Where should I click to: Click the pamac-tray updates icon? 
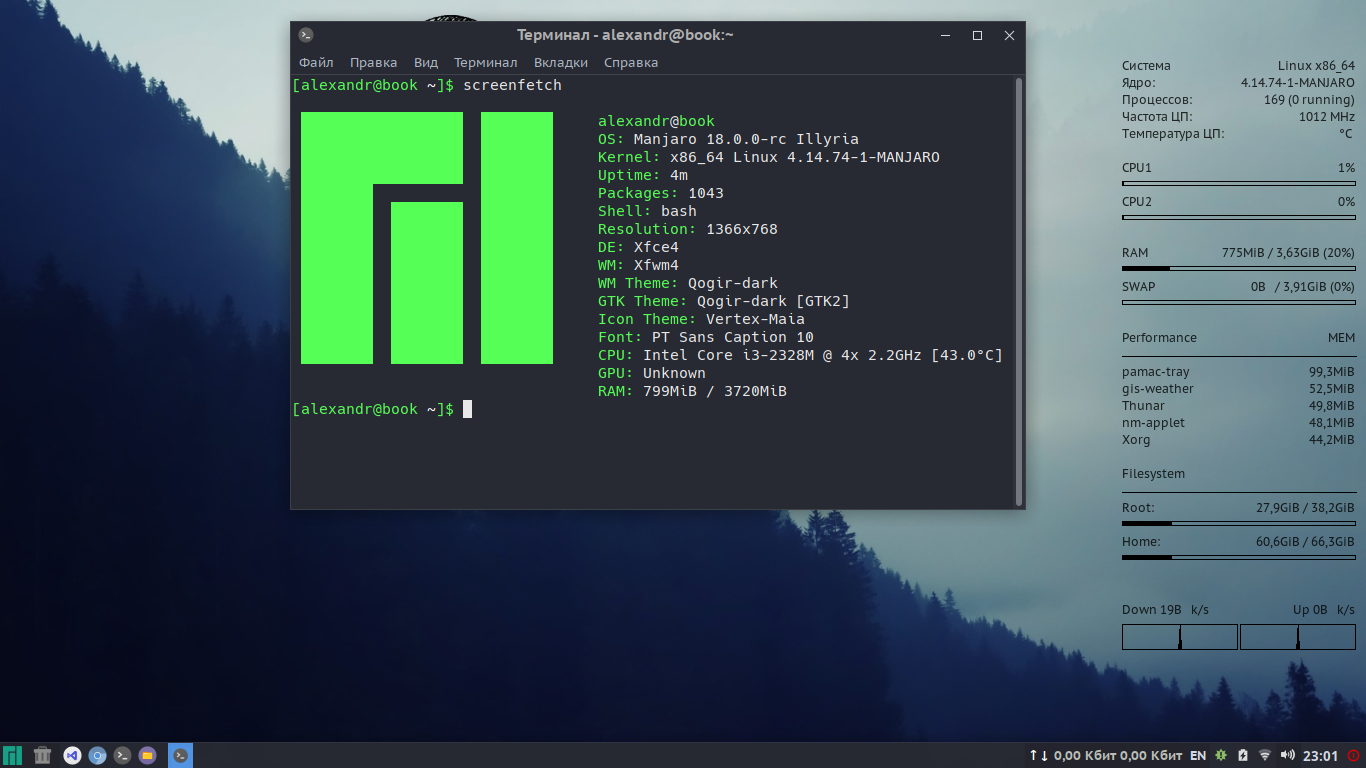tap(1220, 756)
